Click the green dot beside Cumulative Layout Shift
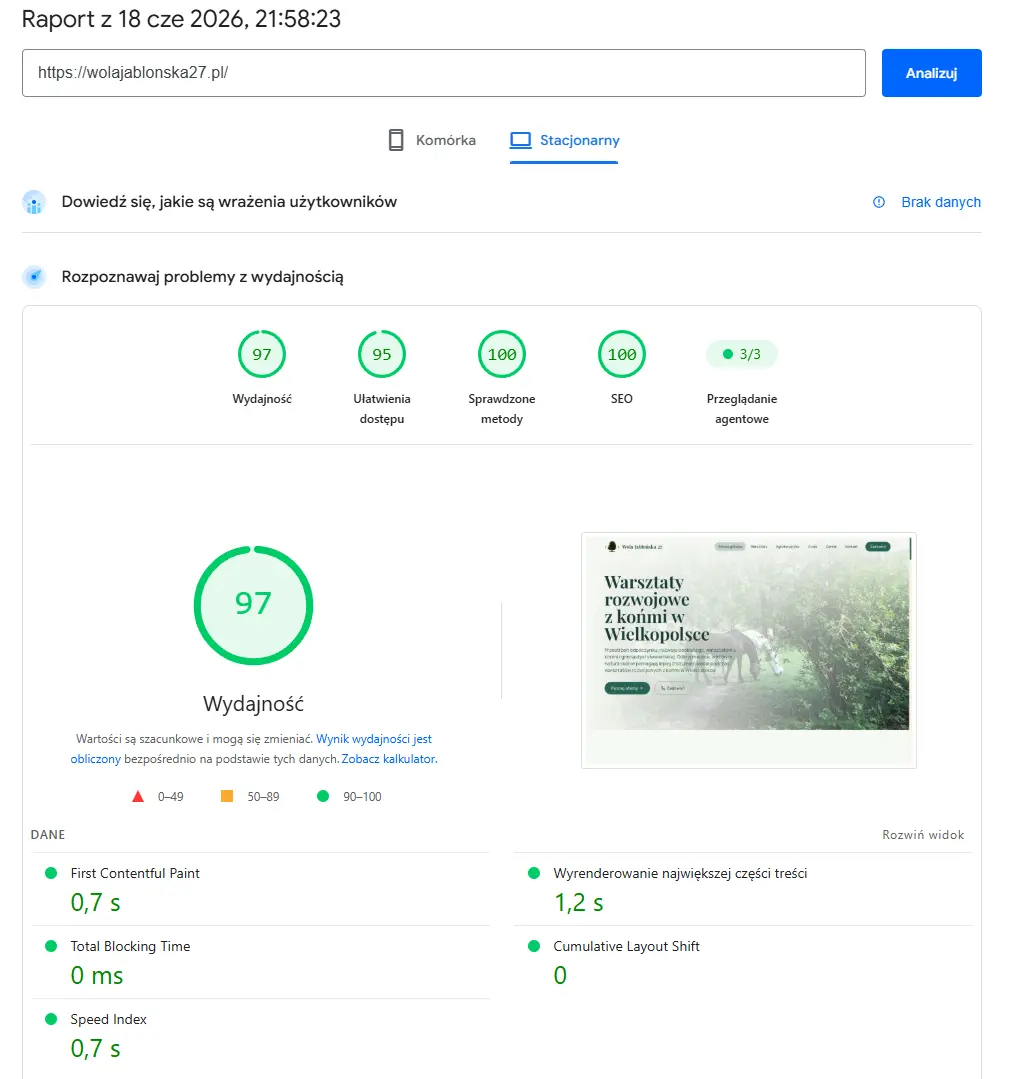The height and width of the screenshot is (1079, 1030). click(x=534, y=946)
